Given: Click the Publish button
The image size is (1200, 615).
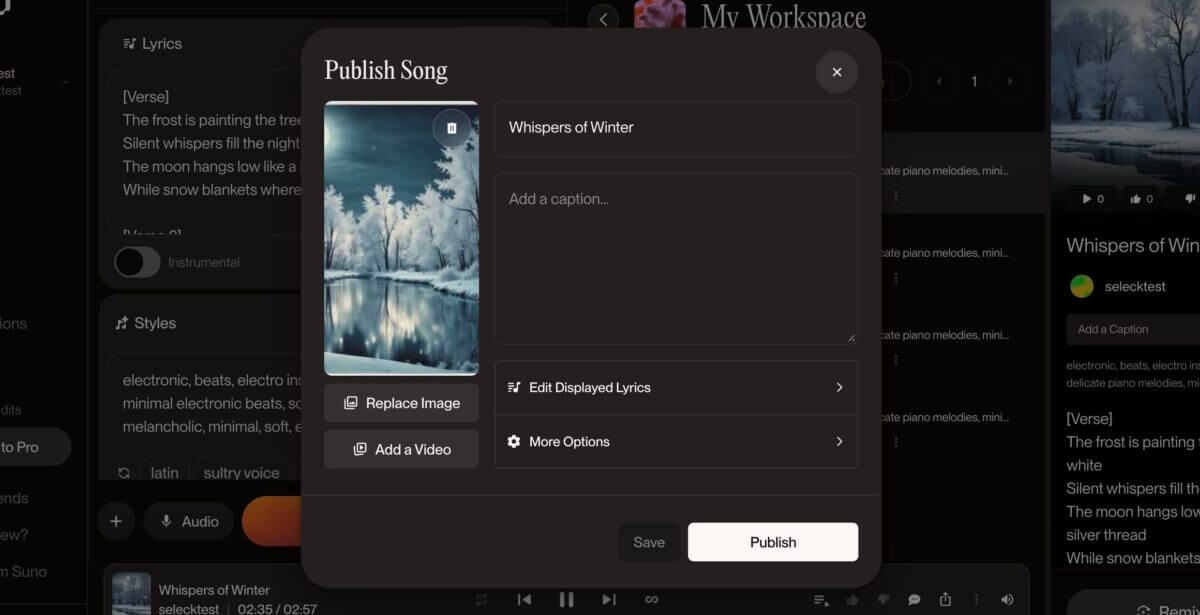Looking at the screenshot, I should (773, 542).
